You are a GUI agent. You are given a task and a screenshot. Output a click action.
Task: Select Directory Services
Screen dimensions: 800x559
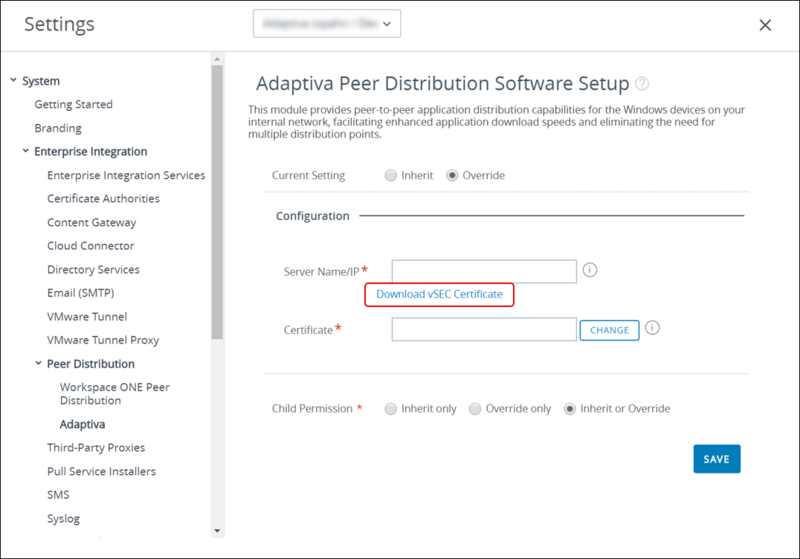pos(93,269)
